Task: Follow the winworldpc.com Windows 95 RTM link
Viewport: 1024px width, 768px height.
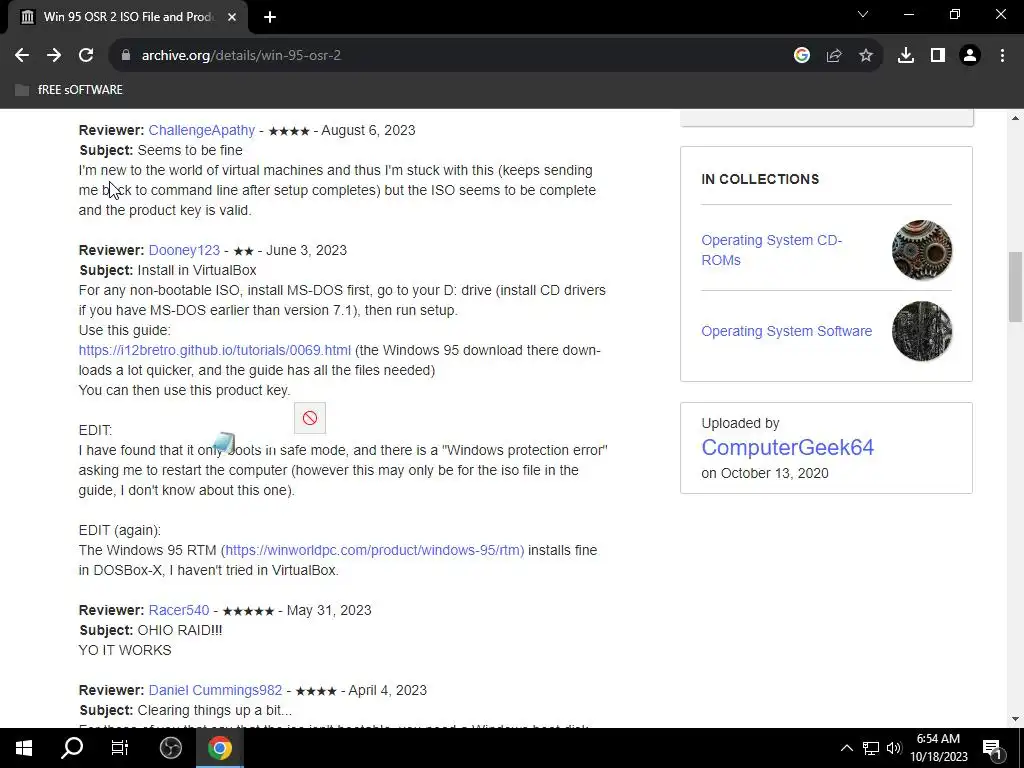Action: (x=373, y=550)
